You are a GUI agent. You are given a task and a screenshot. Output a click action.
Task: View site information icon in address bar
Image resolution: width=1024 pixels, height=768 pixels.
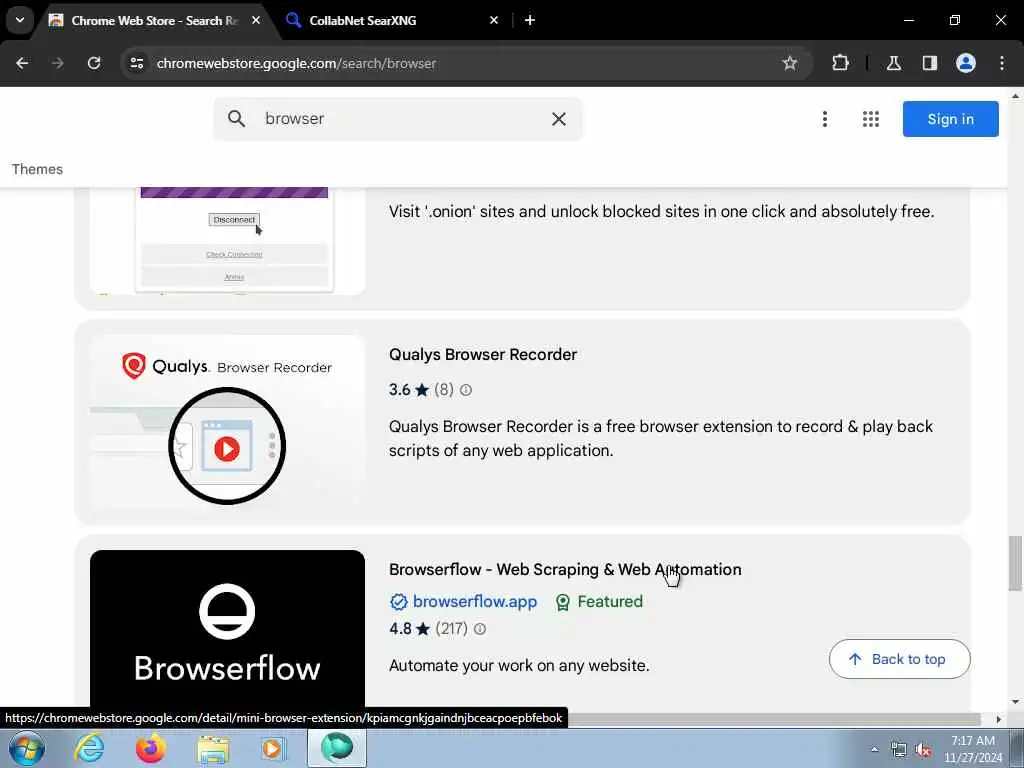(x=136, y=63)
